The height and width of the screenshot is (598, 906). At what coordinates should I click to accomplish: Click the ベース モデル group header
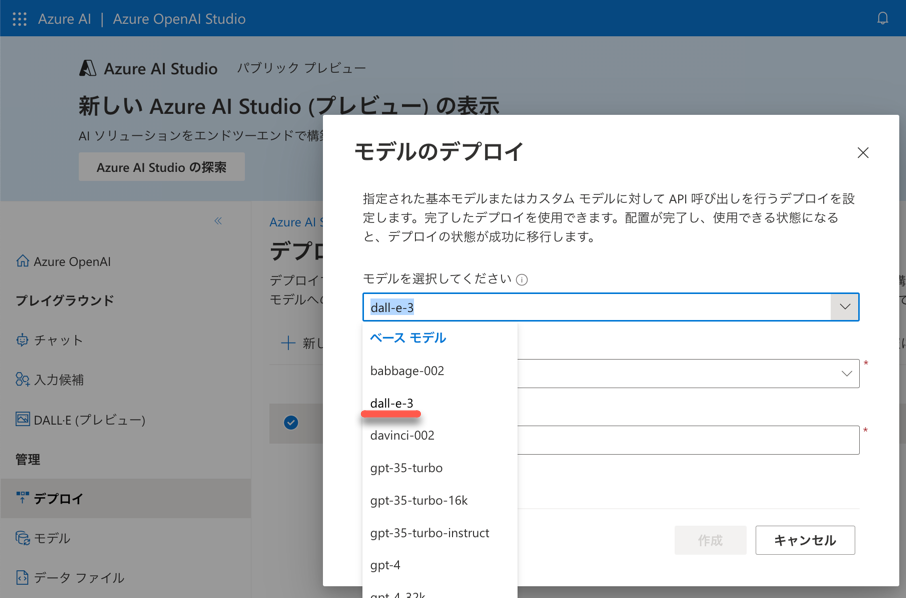point(408,338)
